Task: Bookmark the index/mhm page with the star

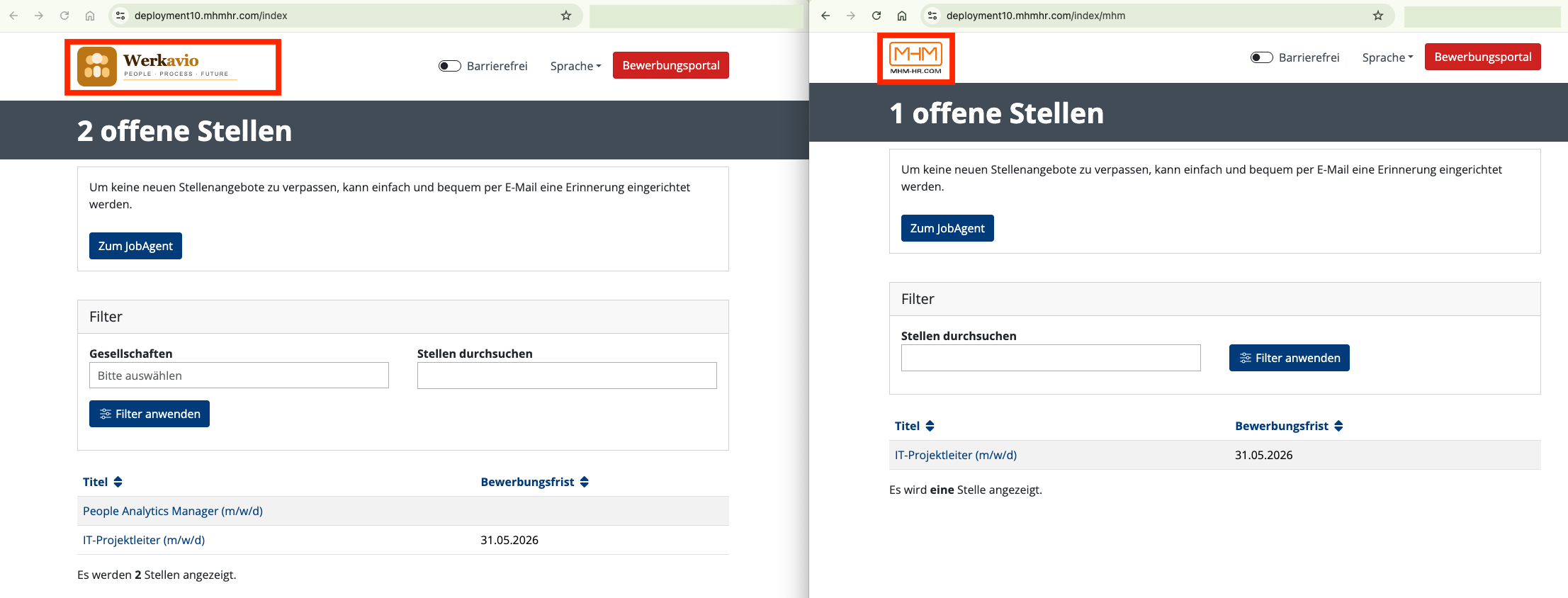Action: (1378, 16)
